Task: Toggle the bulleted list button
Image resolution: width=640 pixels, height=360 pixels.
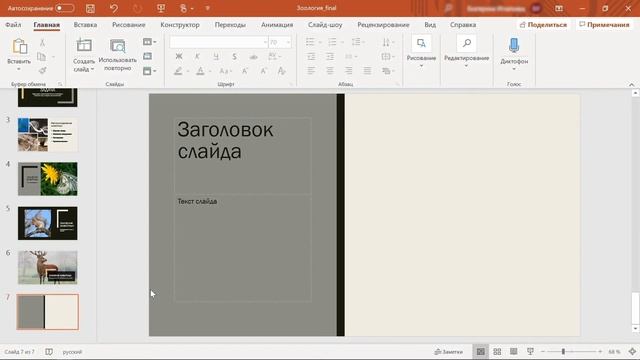Action: 310,42
